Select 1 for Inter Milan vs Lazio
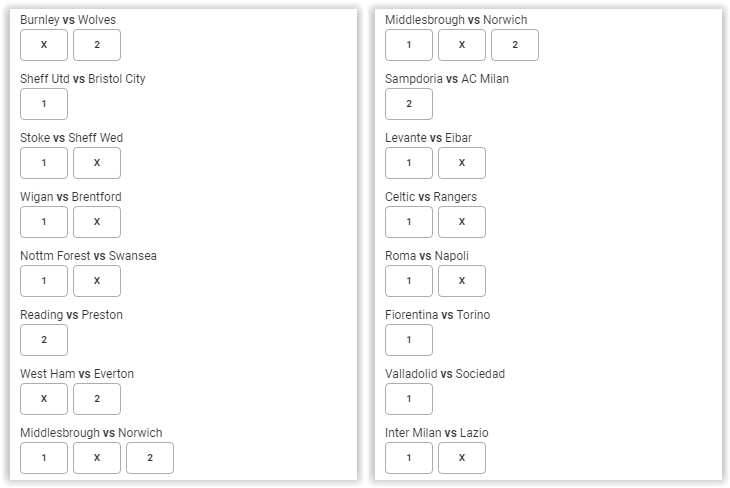 [x=409, y=458]
